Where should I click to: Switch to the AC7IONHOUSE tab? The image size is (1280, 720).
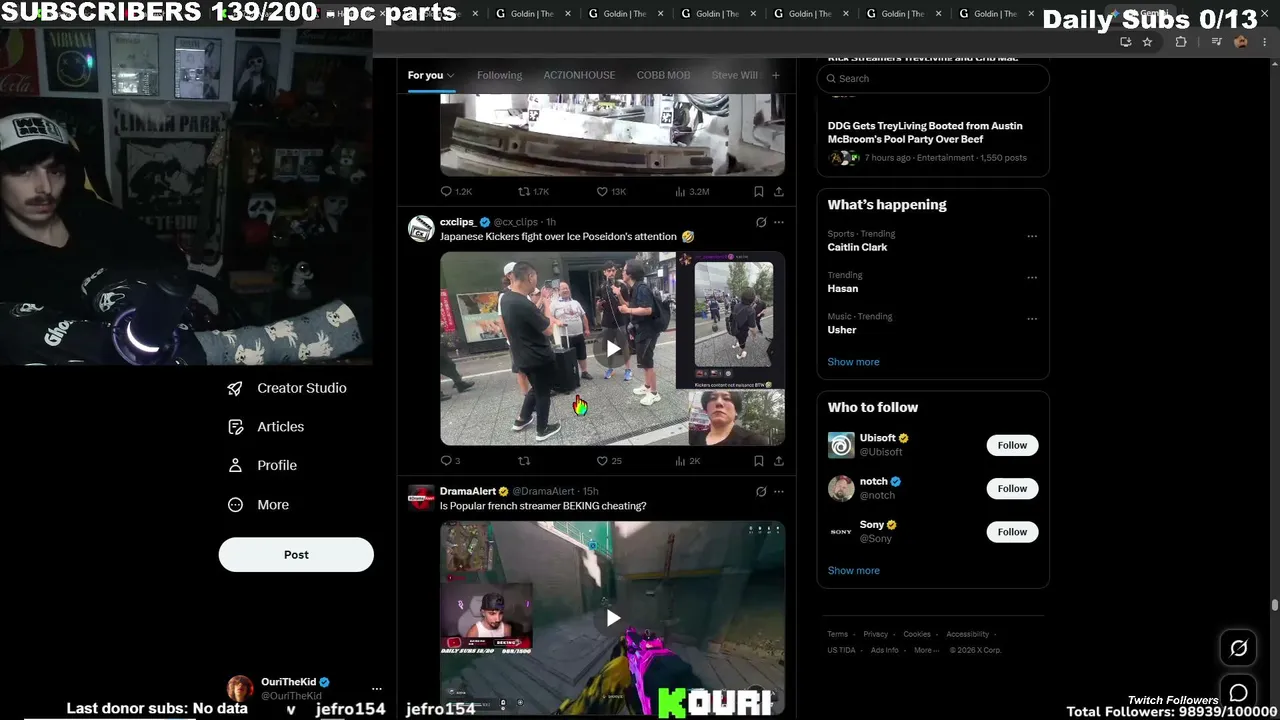579,75
